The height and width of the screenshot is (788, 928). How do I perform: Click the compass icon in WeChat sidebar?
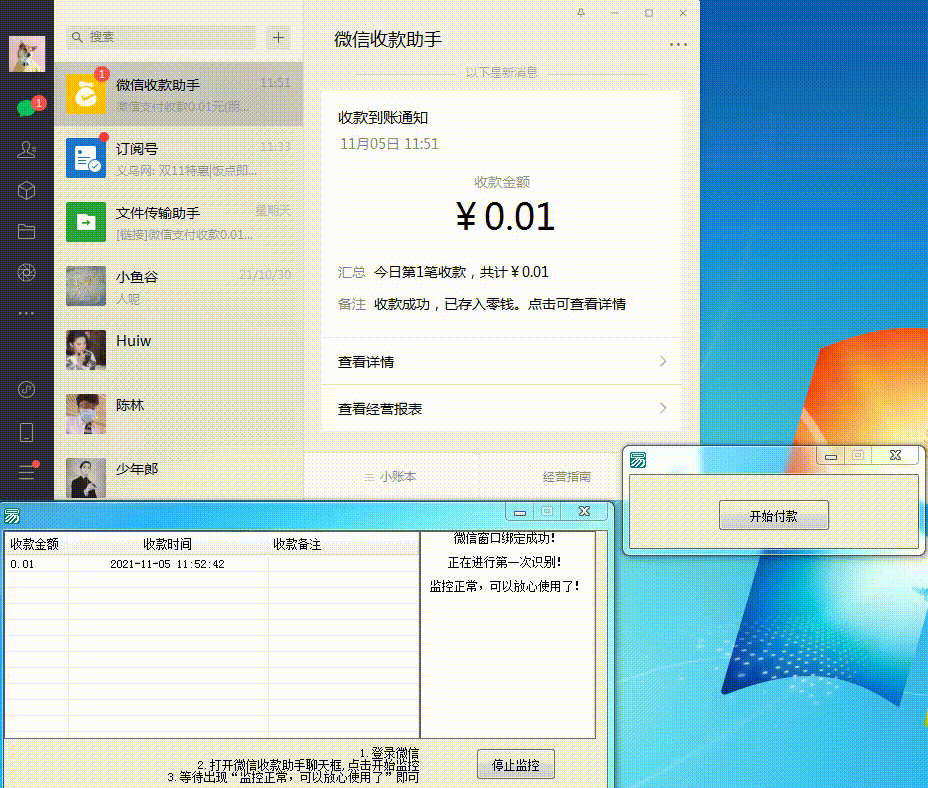point(27,390)
